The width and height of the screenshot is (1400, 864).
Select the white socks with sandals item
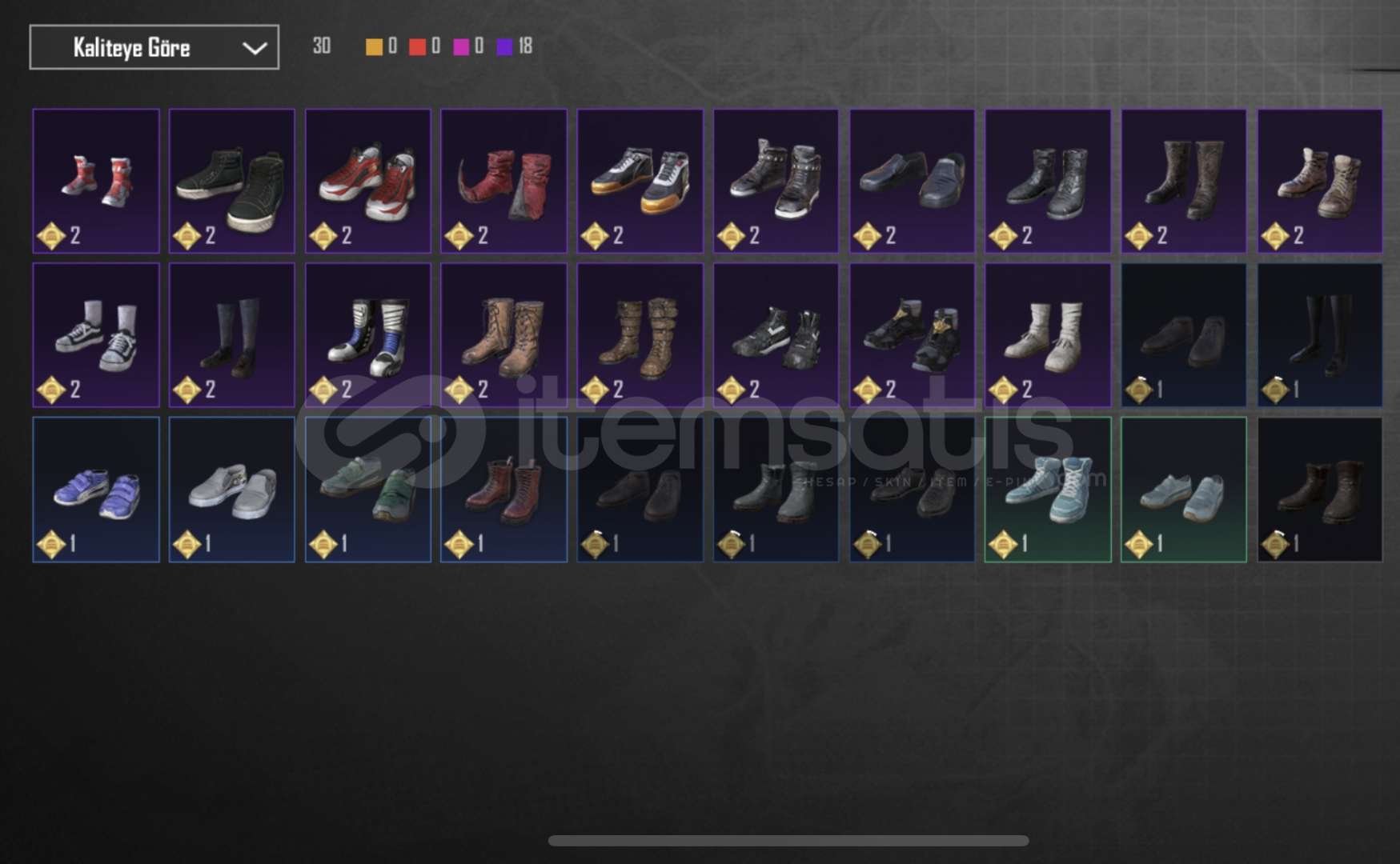pos(1048,335)
